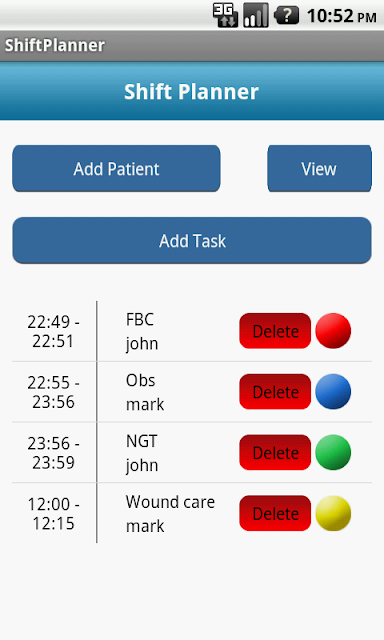Add a new task with Add Task
Image resolution: width=384 pixels, height=640 pixels.
192,240
